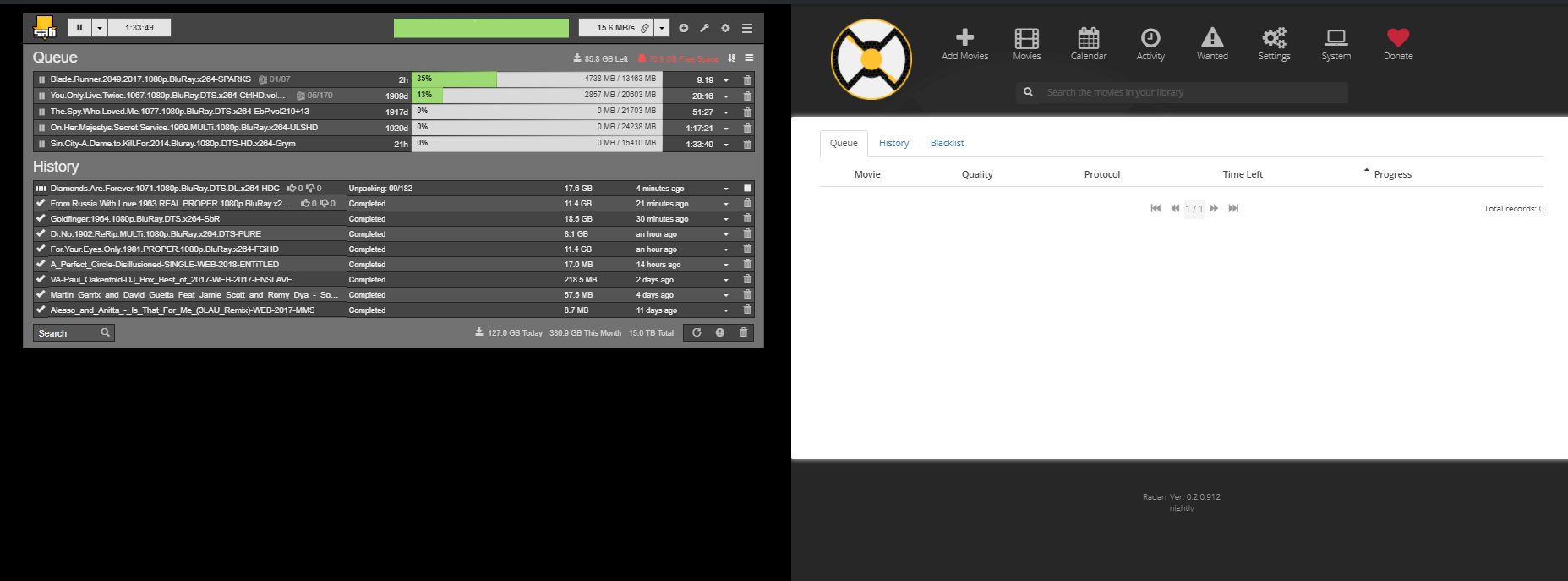Click the Radarr logo
Image resolution: width=1568 pixels, height=581 pixels.
pyautogui.click(x=871, y=59)
